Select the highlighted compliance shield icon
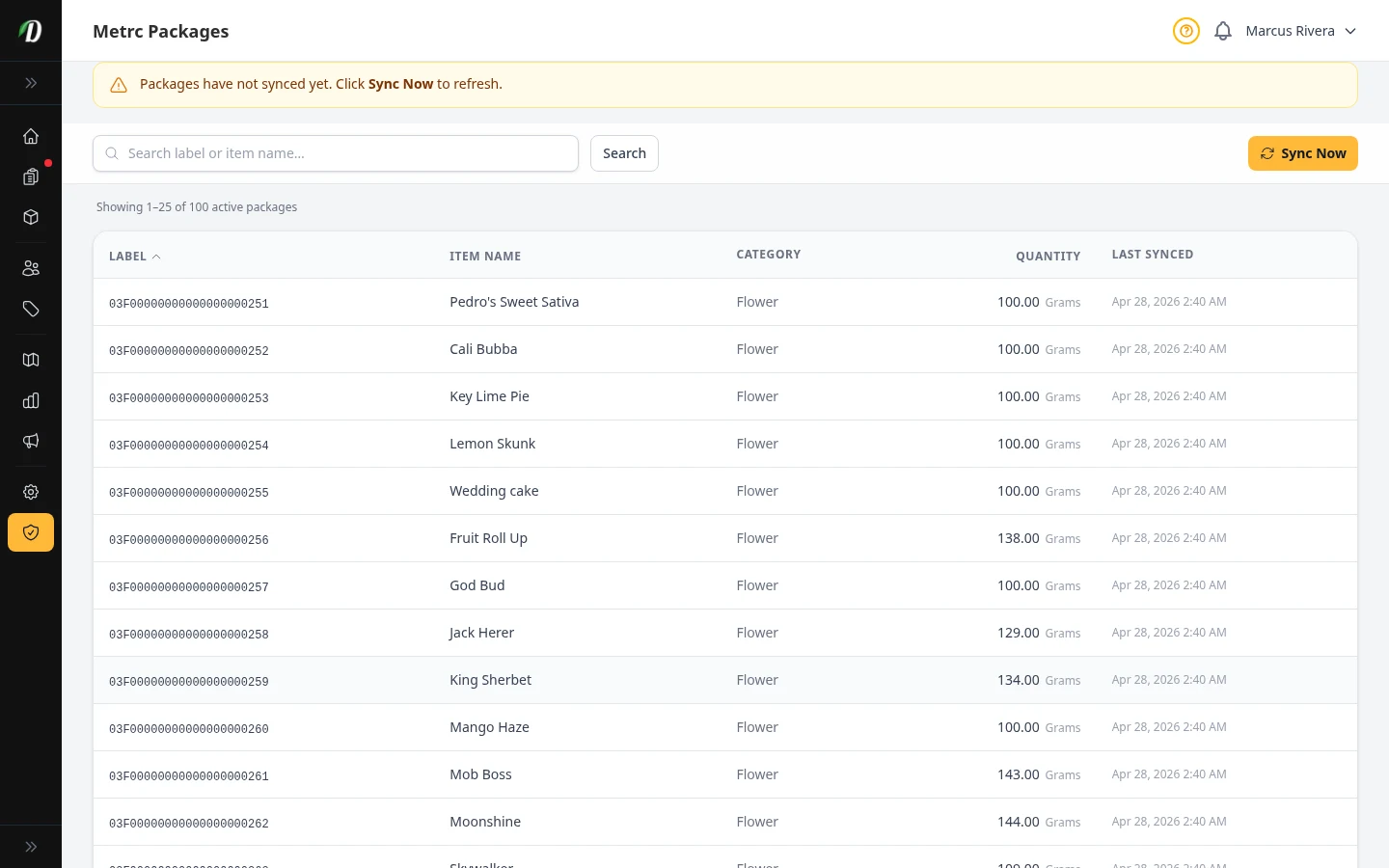The height and width of the screenshot is (868, 1389). (31, 532)
